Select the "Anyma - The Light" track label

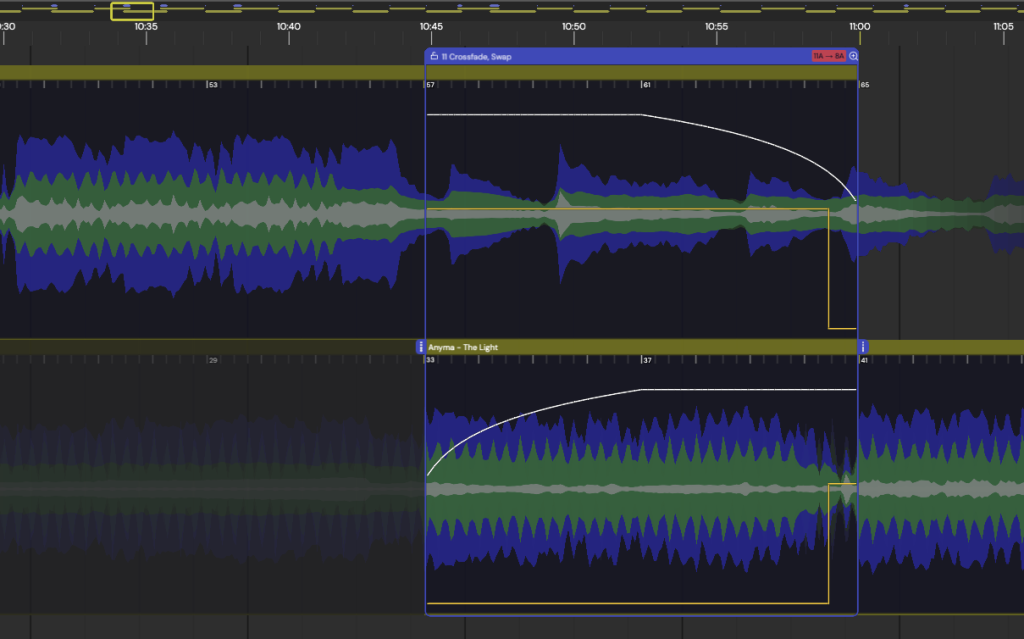[462, 347]
